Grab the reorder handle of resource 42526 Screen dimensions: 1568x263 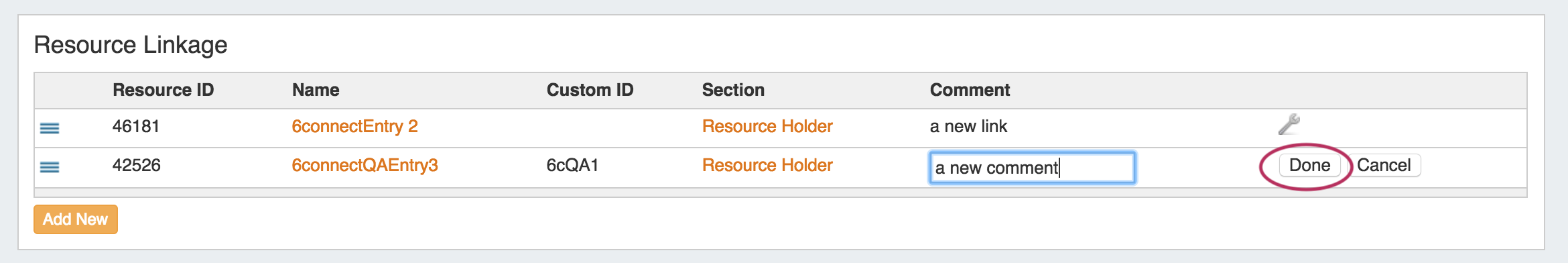point(50,166)
